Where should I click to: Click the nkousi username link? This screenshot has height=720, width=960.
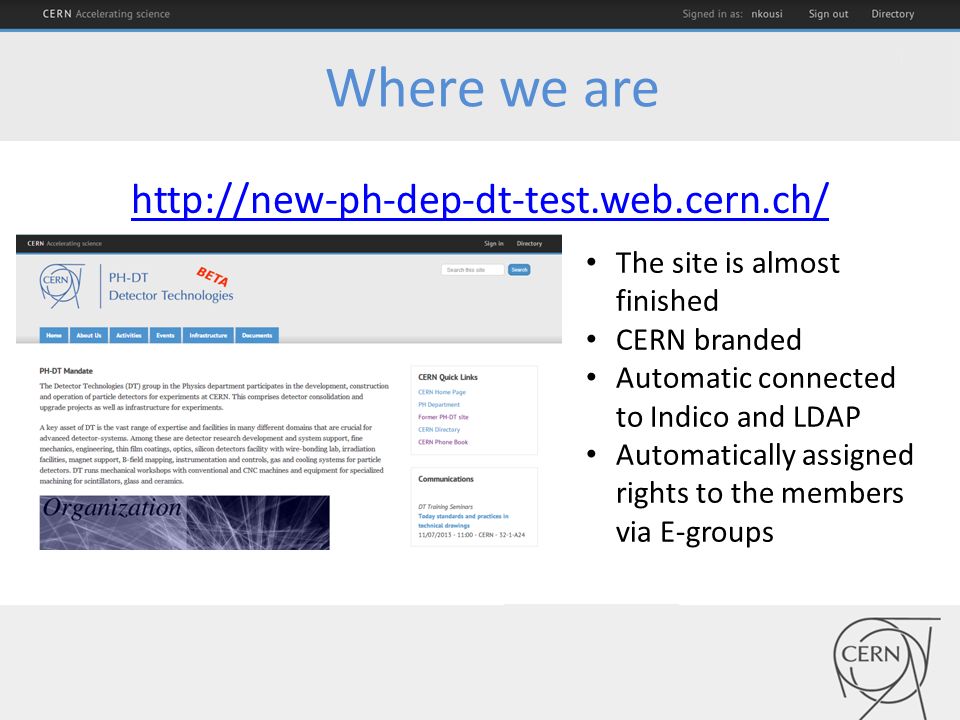click(x=767, y=13)
